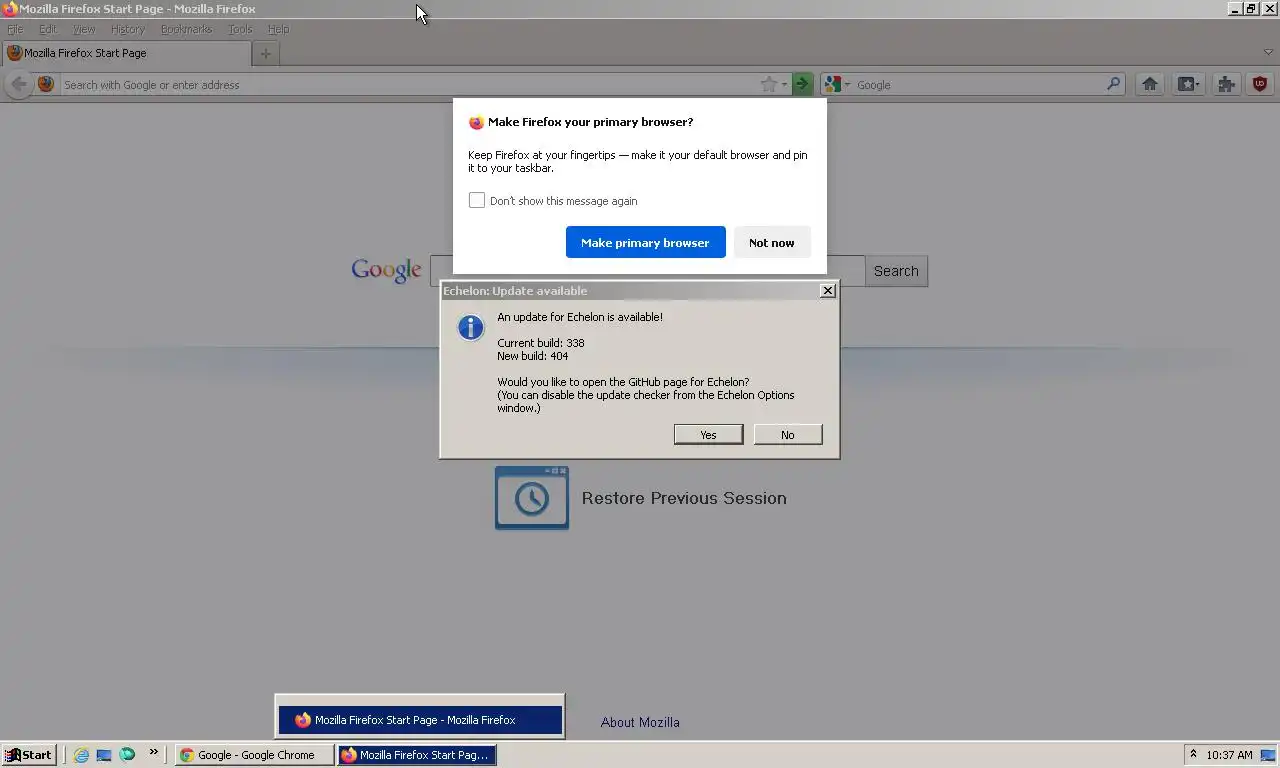Image resolution: width=1280 pixels, height=768 pixels.
Task: Click Firefox Start Page taskbar button
Action: pyautogui.click(x=416, y=755)
